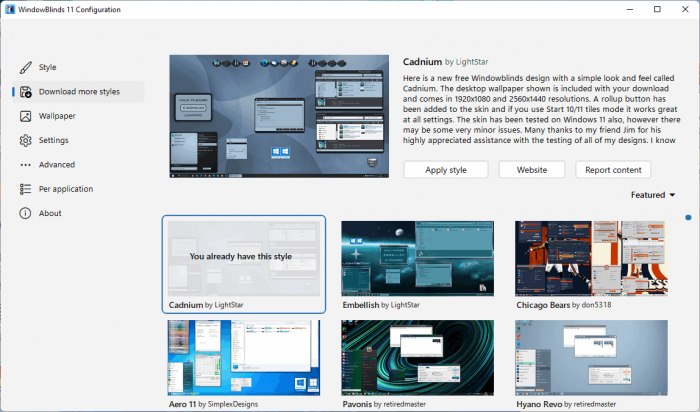This screenshot has width=700, height=412.
Task: Click the Advanced three-dots icon
Action: pos(25,164)
